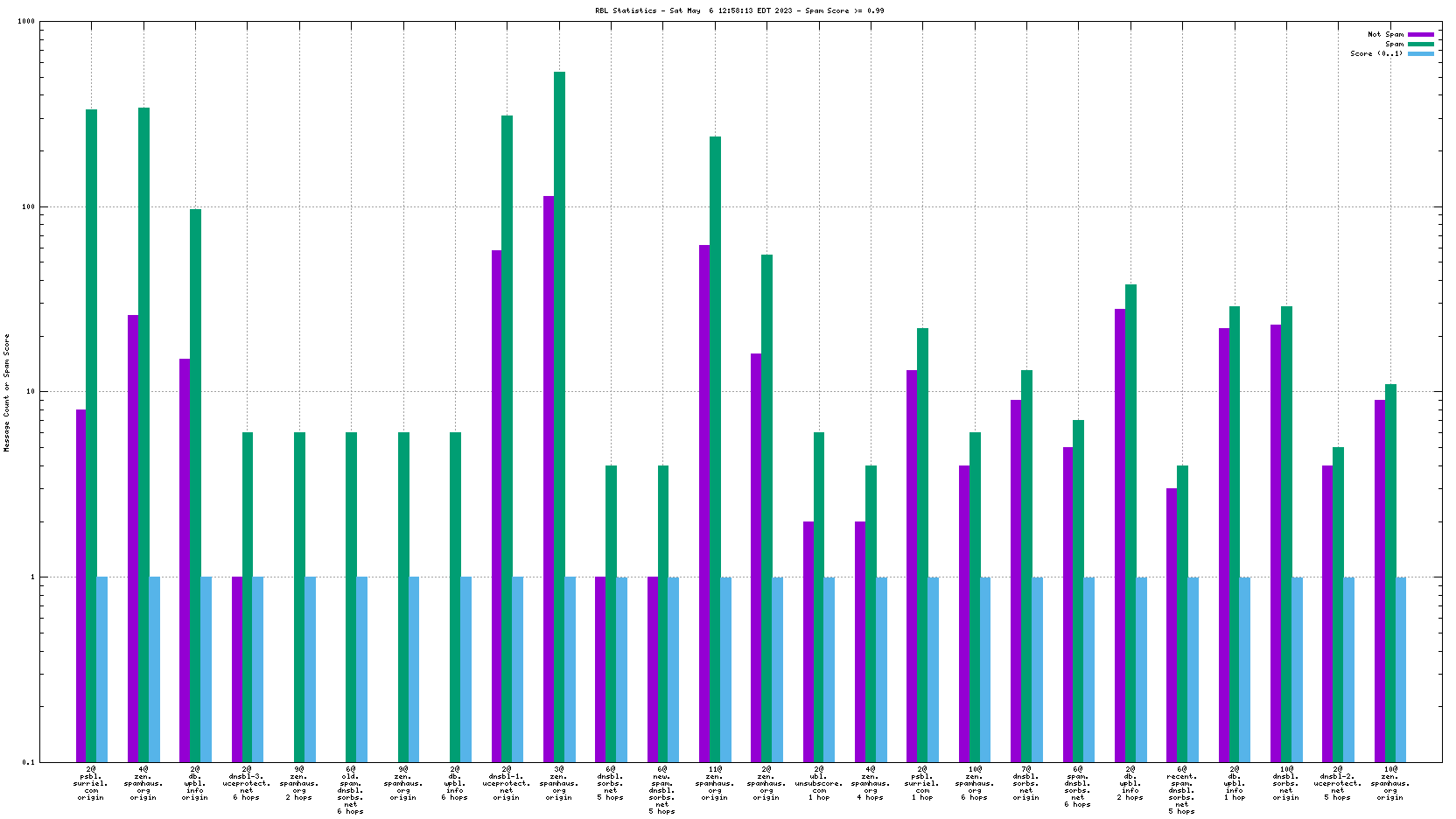Viewport: 1456px width, 819px height.
Task: Select the new.spam.dnsbl.sorbs.net 5 hops label
Action: (662, 789)
